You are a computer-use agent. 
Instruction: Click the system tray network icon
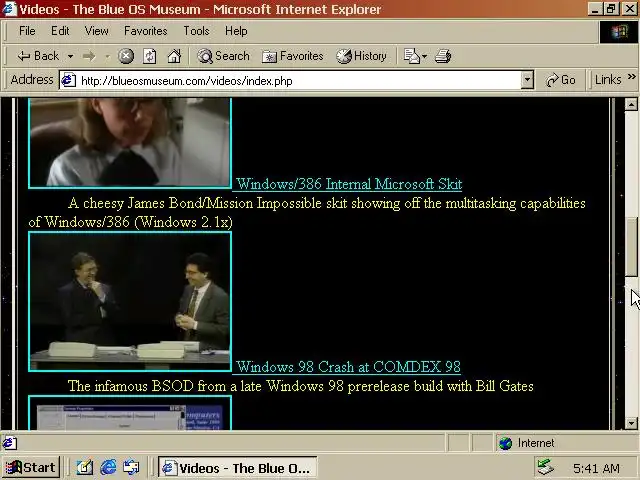click(545, 468)
